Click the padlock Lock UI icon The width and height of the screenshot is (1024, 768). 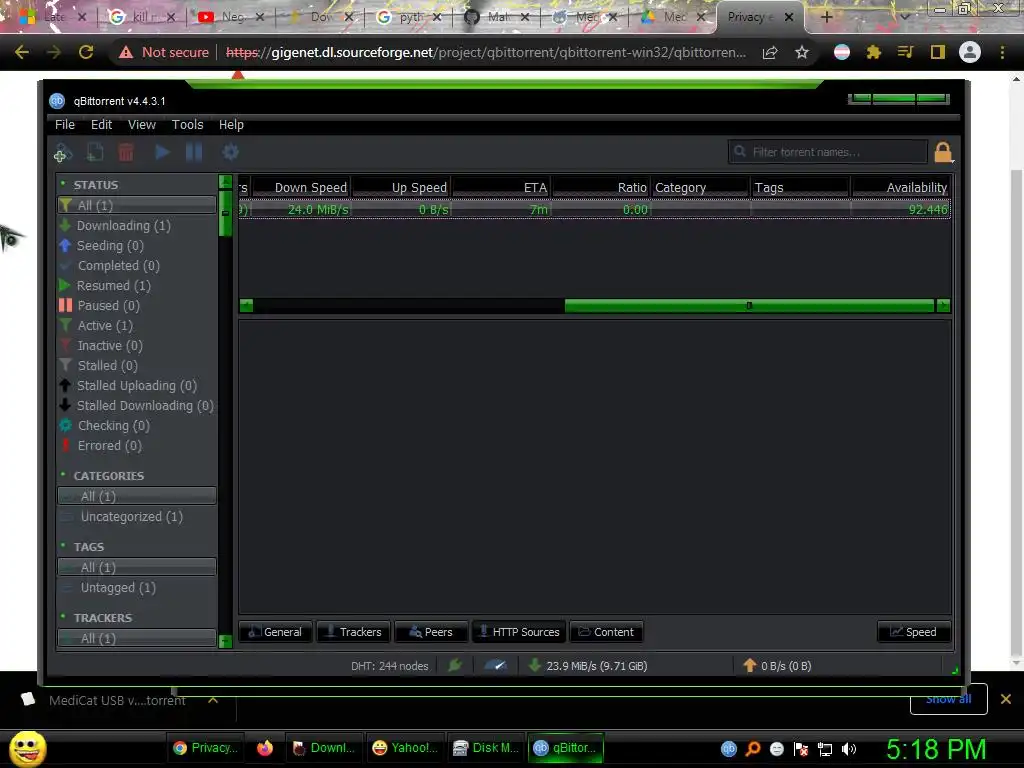point(943,152)
